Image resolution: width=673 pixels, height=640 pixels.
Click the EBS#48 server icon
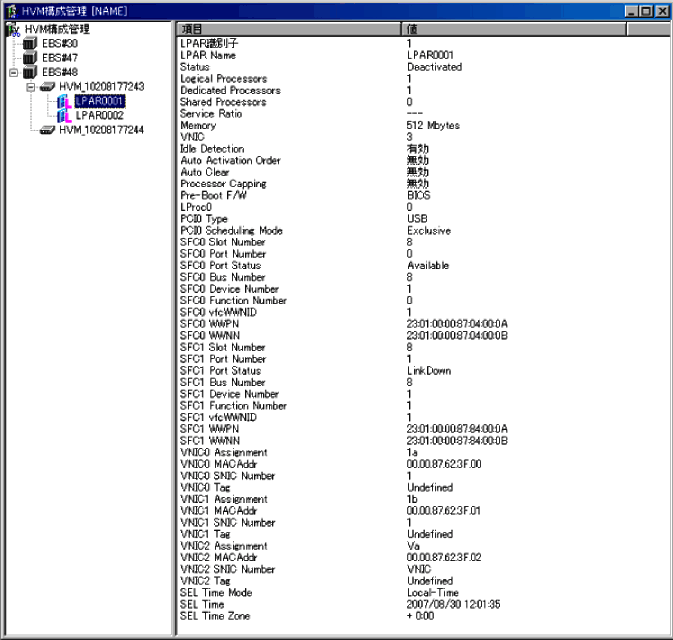[x=30, y=72]
